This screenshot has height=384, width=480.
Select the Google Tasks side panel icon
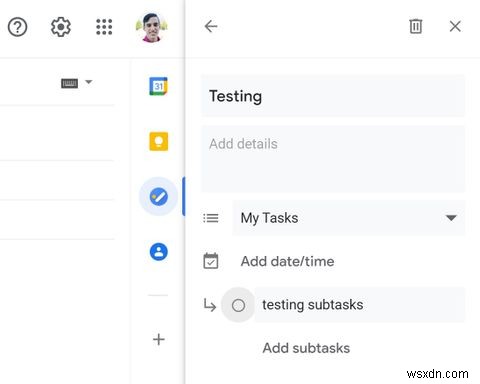(x=159, y=197)
